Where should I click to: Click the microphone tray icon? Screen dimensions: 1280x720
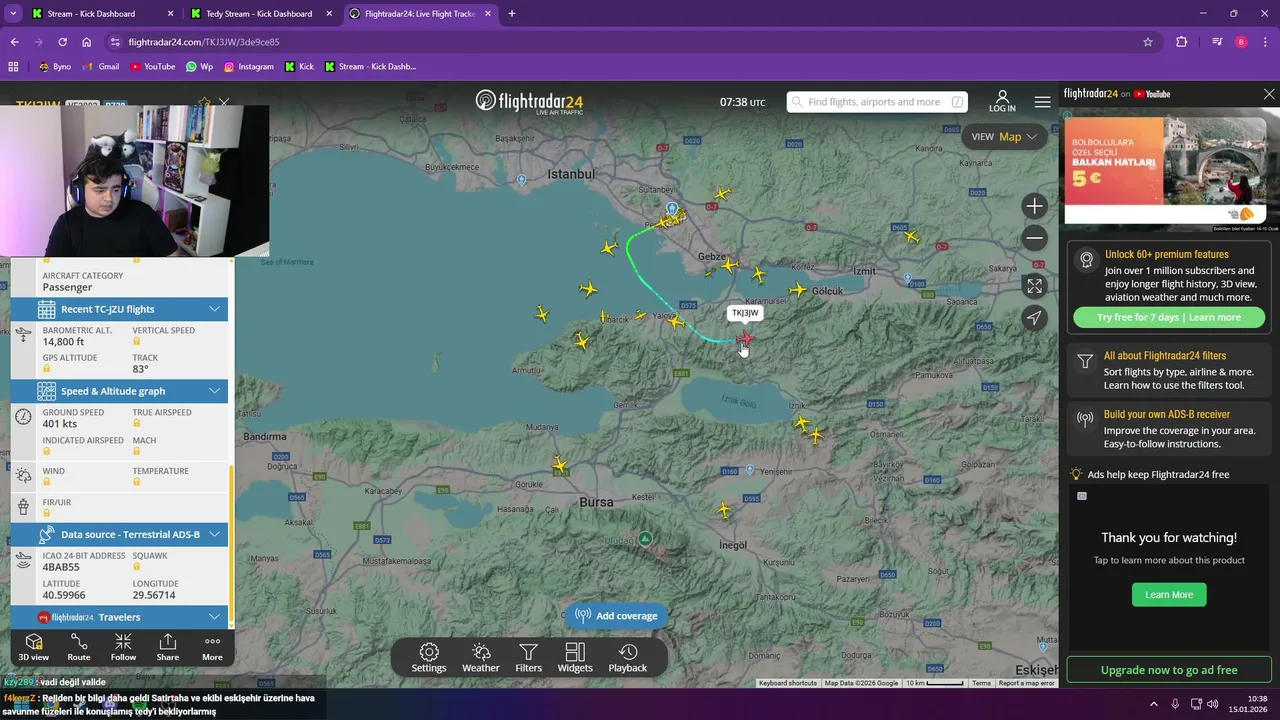tap(1175, 704)
